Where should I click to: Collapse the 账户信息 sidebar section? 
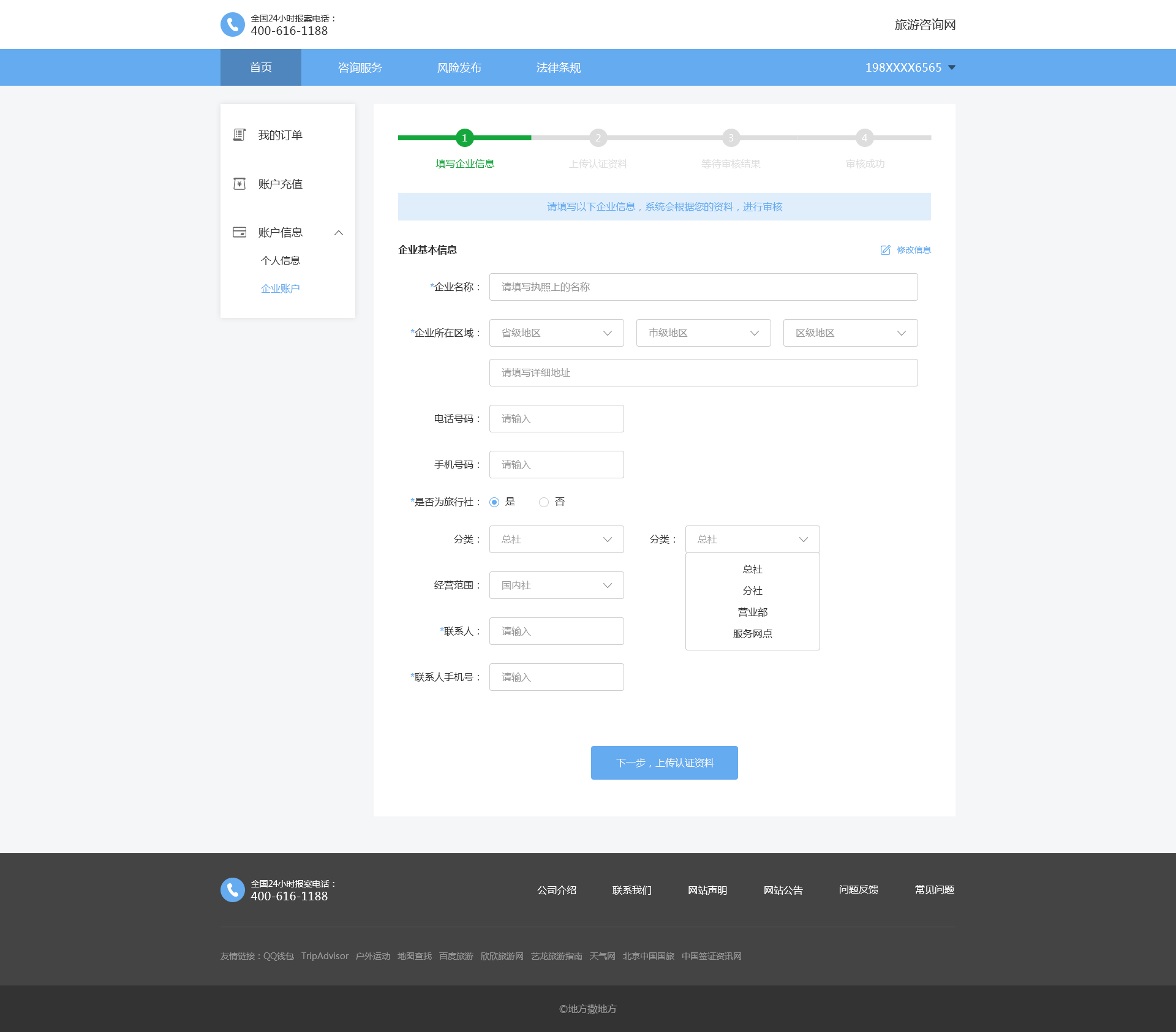point(339,233)
